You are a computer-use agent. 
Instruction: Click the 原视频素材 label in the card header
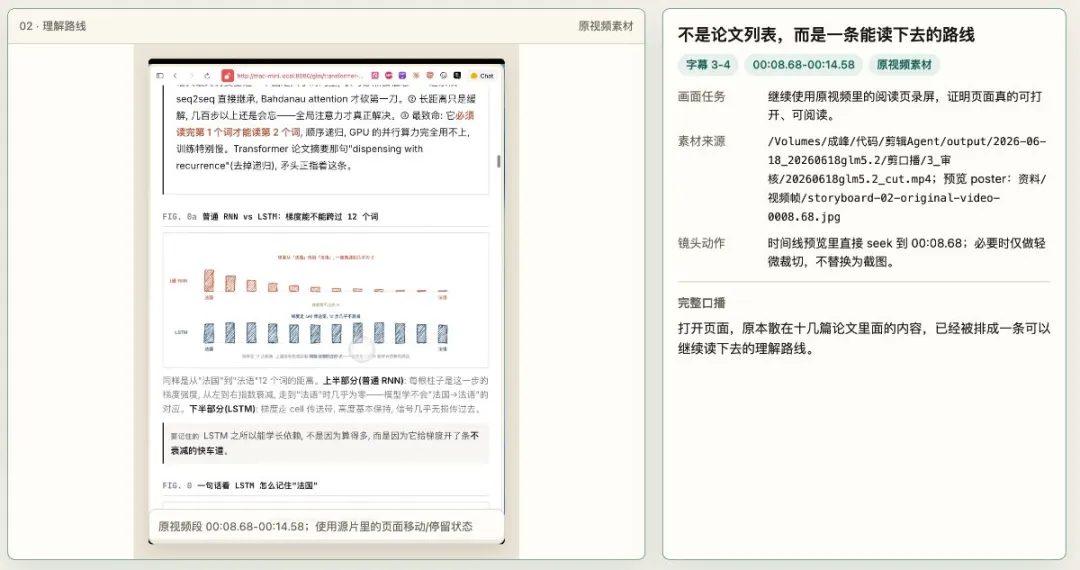pyautogui.click(x=605, y=26)
